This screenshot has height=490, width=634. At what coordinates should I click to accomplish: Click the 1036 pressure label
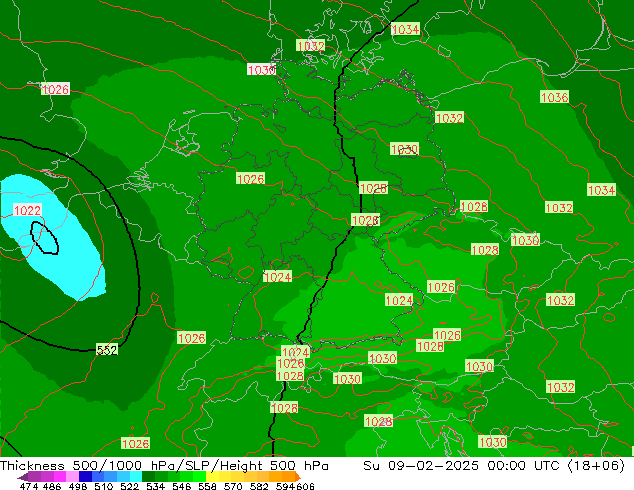pyautogui.click(x=554, y=97)
